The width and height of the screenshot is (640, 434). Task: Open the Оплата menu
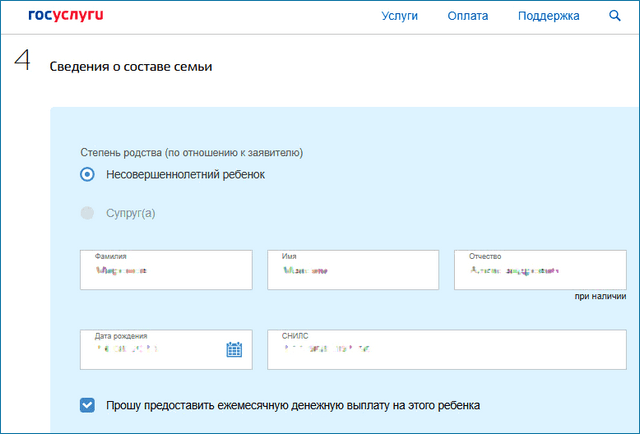[x=468, y=16]
